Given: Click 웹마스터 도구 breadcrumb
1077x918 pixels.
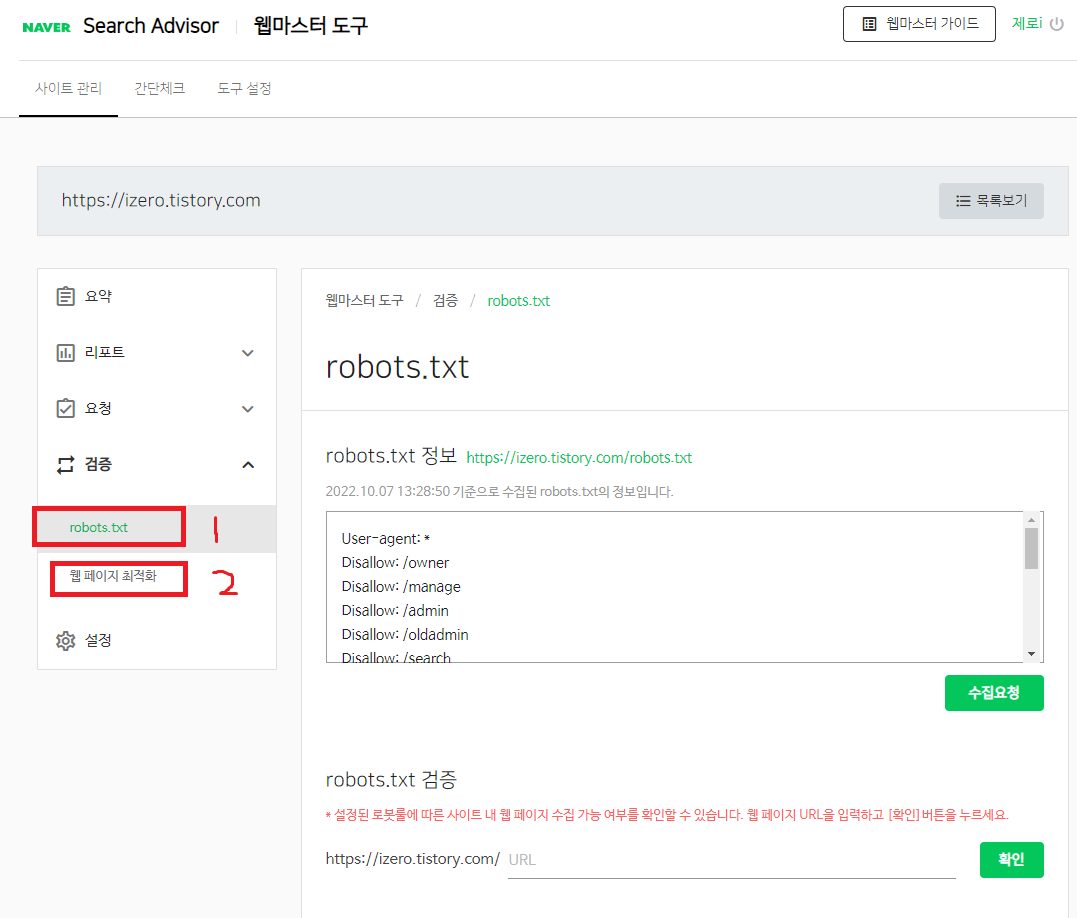Looking at the screenshot, I should 365,301.
